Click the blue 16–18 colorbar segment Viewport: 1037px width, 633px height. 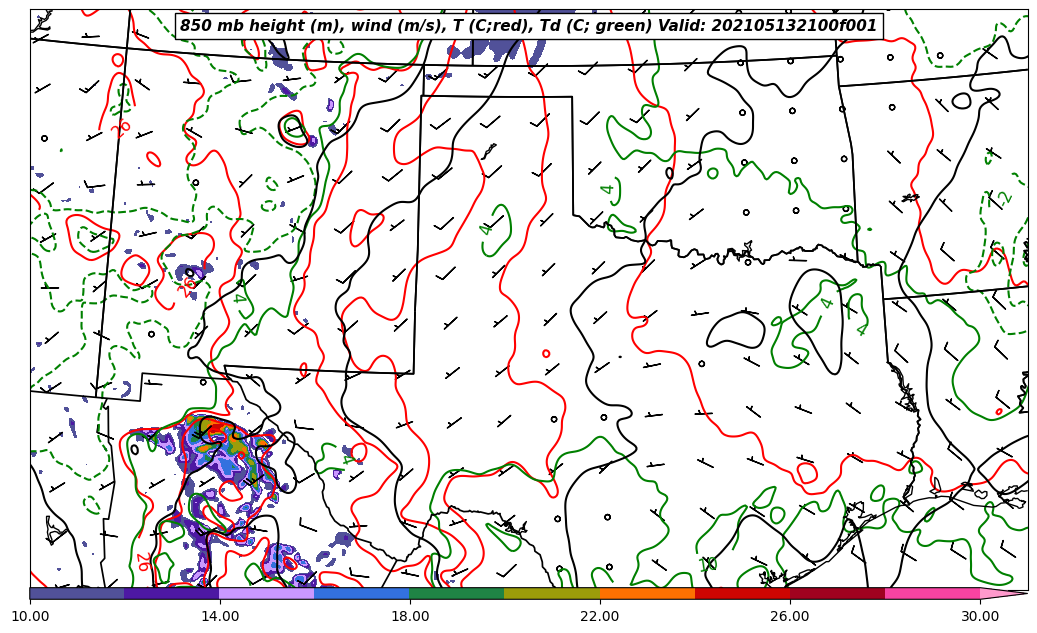pos(362,594)
